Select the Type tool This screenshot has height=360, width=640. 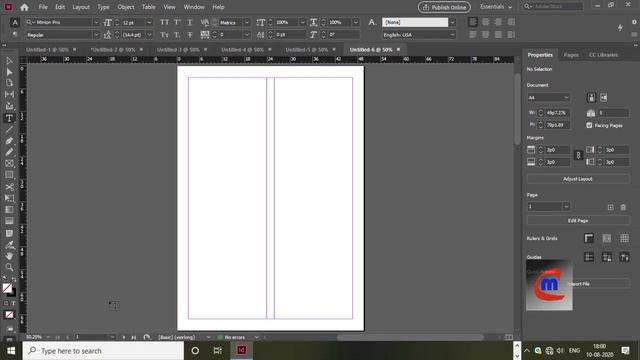[9, 118]
